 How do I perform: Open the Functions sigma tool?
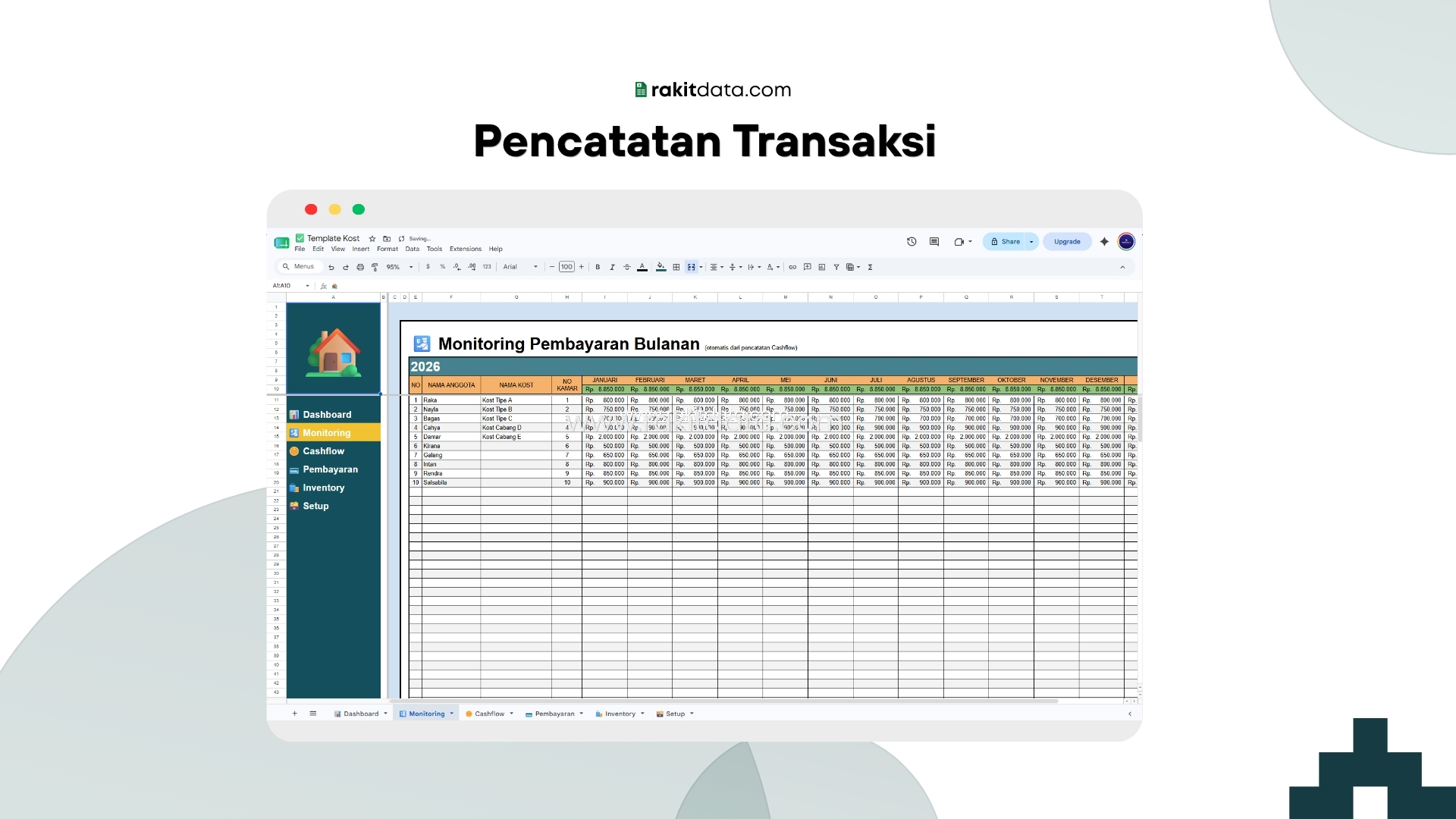pyautogui.click(x=870, y=267)
